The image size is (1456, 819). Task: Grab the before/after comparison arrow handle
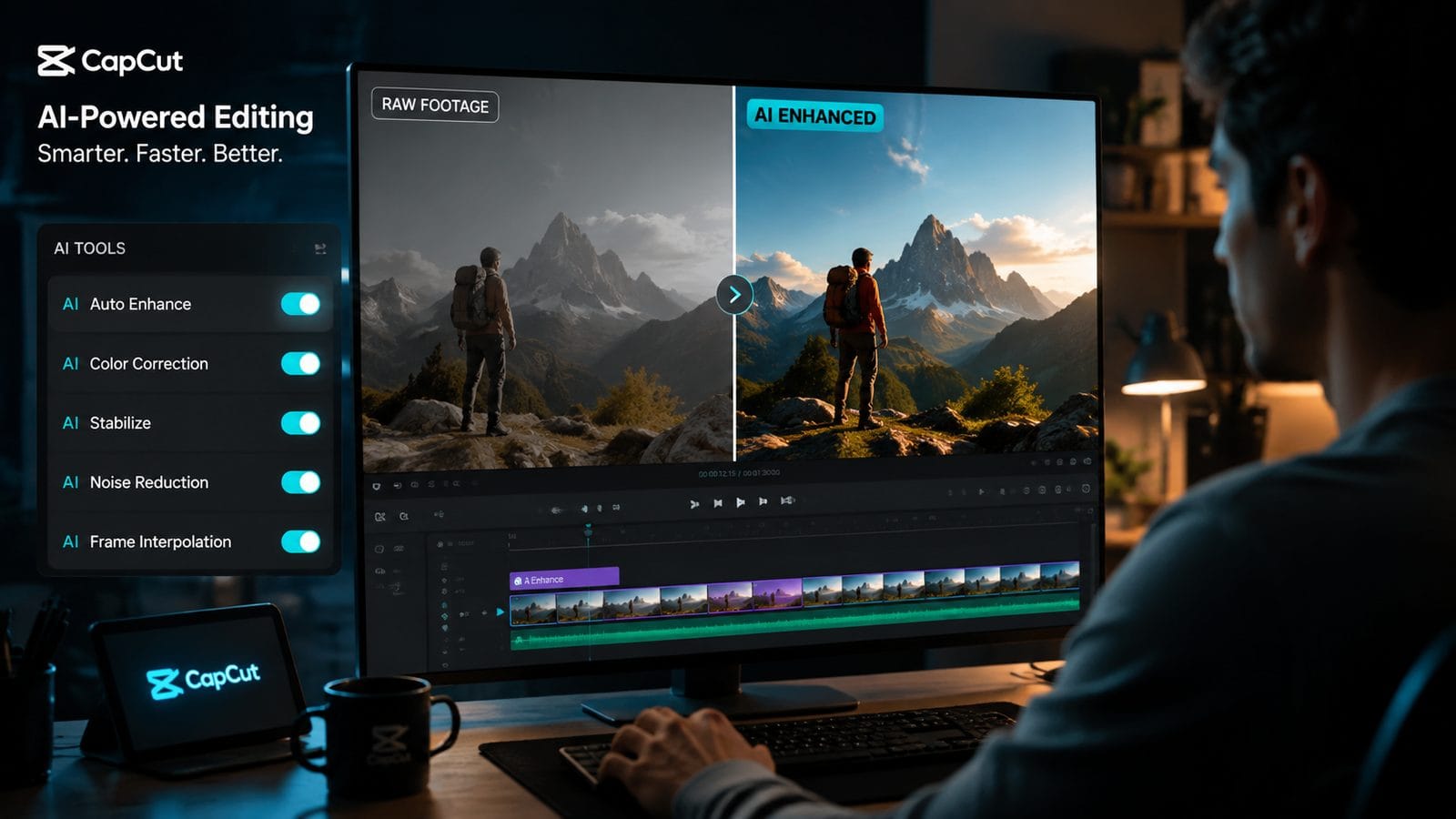[x=734, y=295]
